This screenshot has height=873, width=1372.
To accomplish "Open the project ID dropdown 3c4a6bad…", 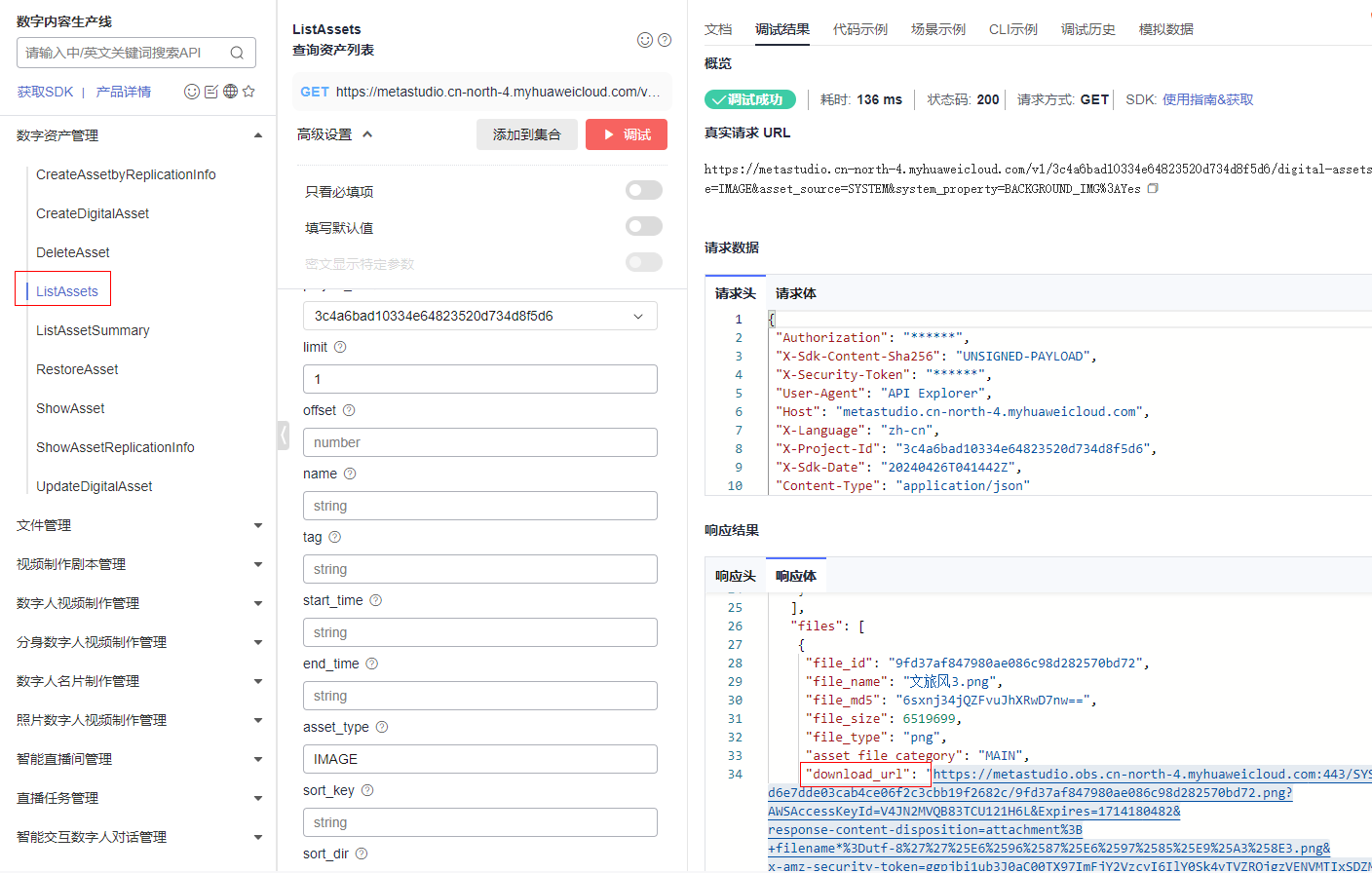I will pos(479,316).
